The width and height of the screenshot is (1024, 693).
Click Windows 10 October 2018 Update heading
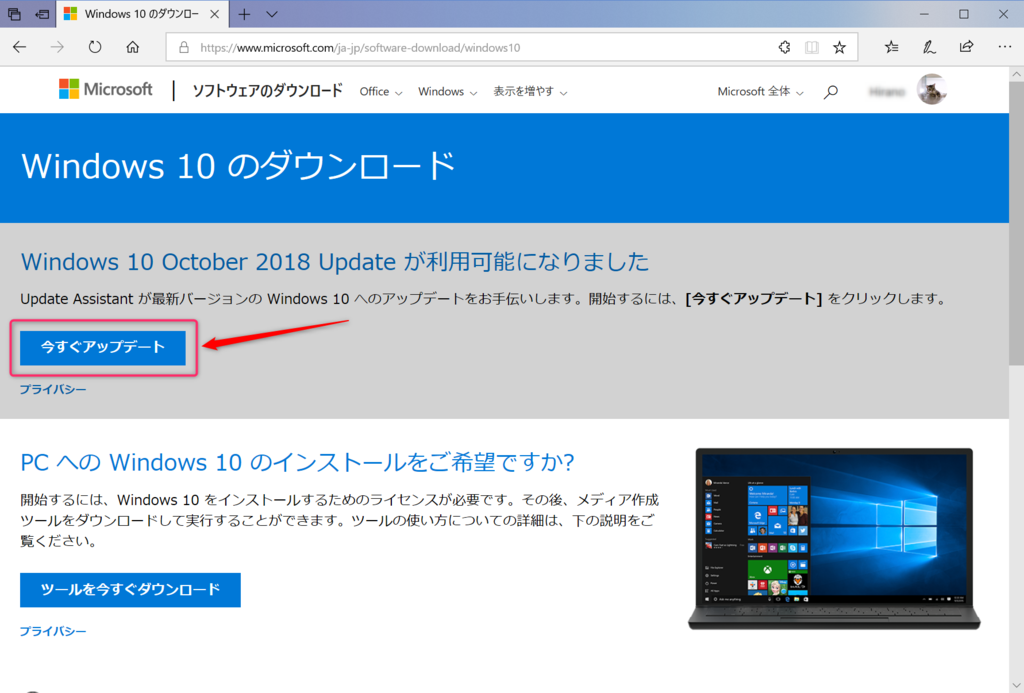[334, 262]
